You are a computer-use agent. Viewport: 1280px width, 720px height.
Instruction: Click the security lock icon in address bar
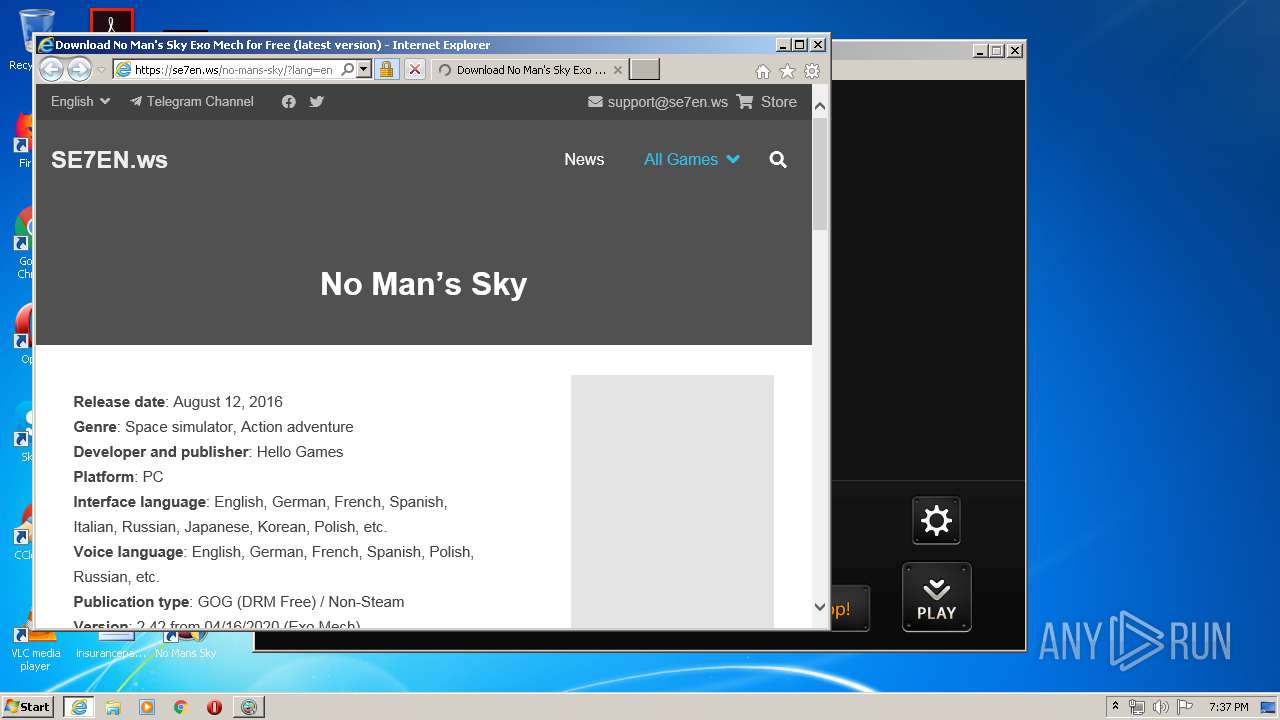pyautogui.click(x=386, y=70)
